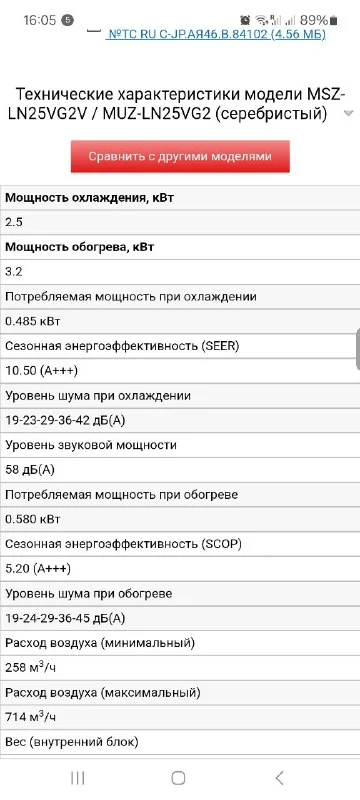This screenshot has height=800, width=360.
Task: Expand the model selection dropdown arrow
Action: tap(349, 114)
